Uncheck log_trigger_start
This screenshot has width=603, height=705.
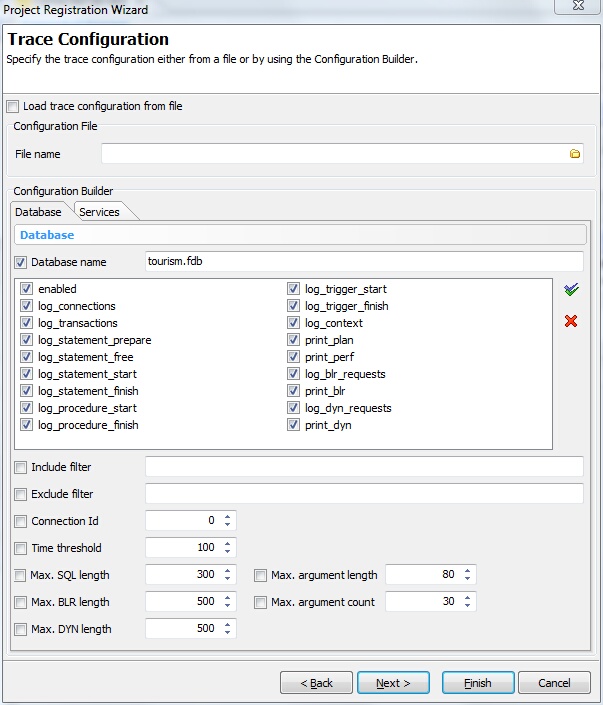[x=293, y=289]
